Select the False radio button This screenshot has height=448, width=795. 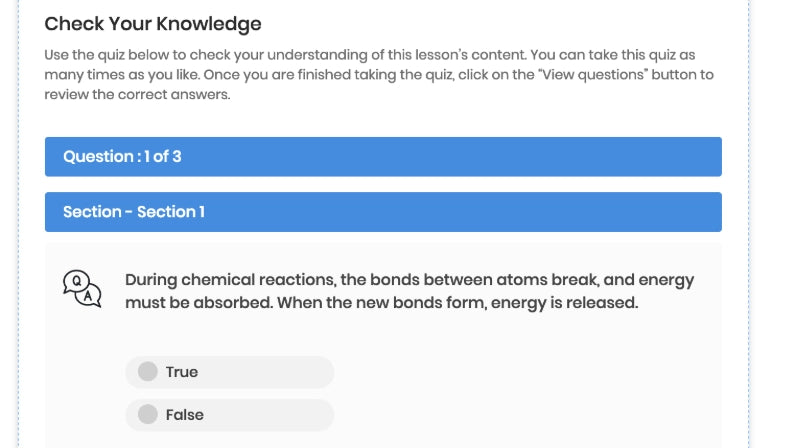click(x=148, y=414)
